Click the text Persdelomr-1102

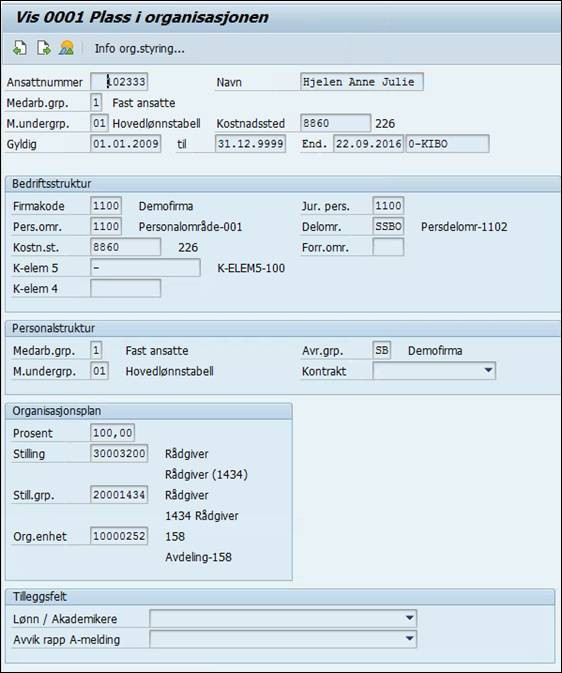(x=464, y=227)
